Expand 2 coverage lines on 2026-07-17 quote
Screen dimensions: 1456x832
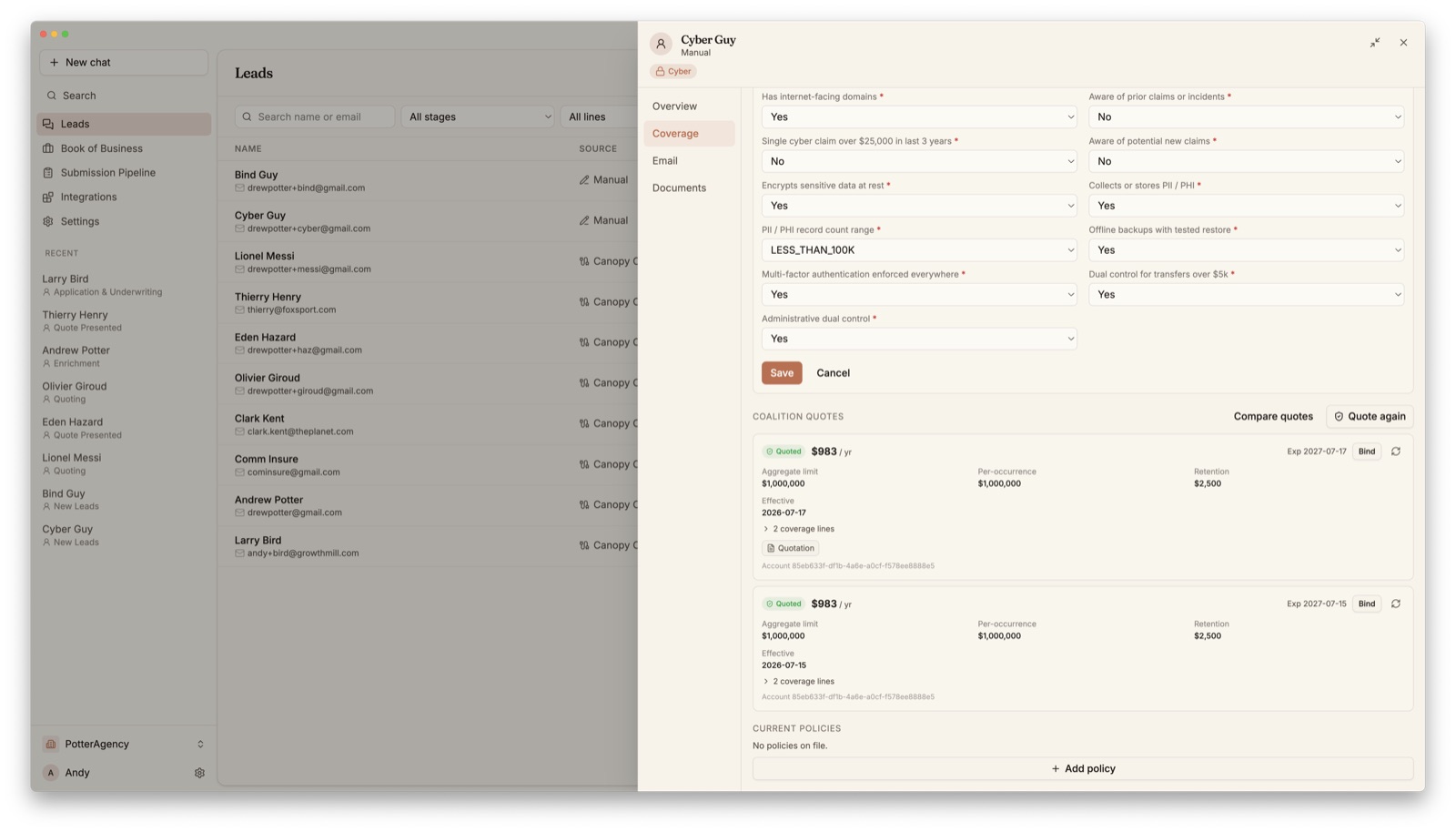point(798,529)
